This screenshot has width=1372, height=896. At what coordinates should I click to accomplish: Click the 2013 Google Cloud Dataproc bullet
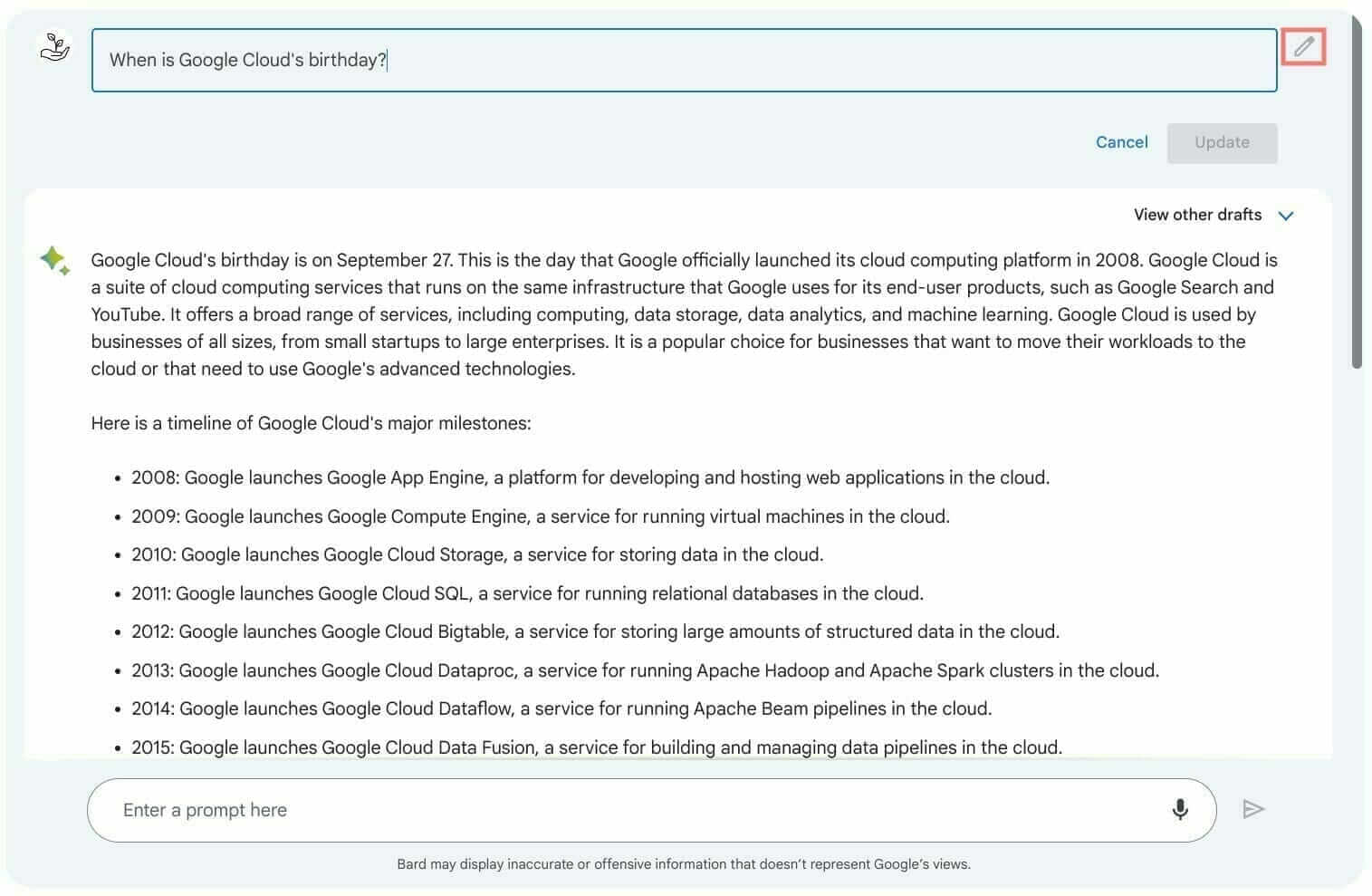(645, 670)
